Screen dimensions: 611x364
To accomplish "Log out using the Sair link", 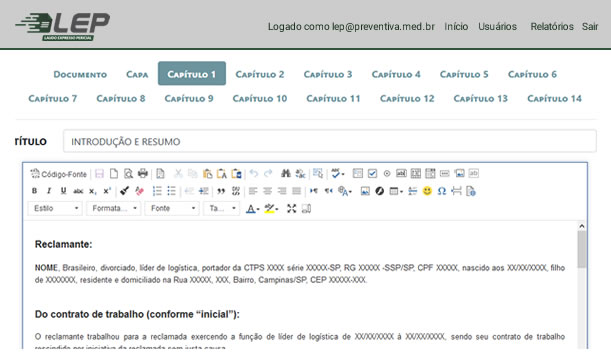I will tap(590, 27).
